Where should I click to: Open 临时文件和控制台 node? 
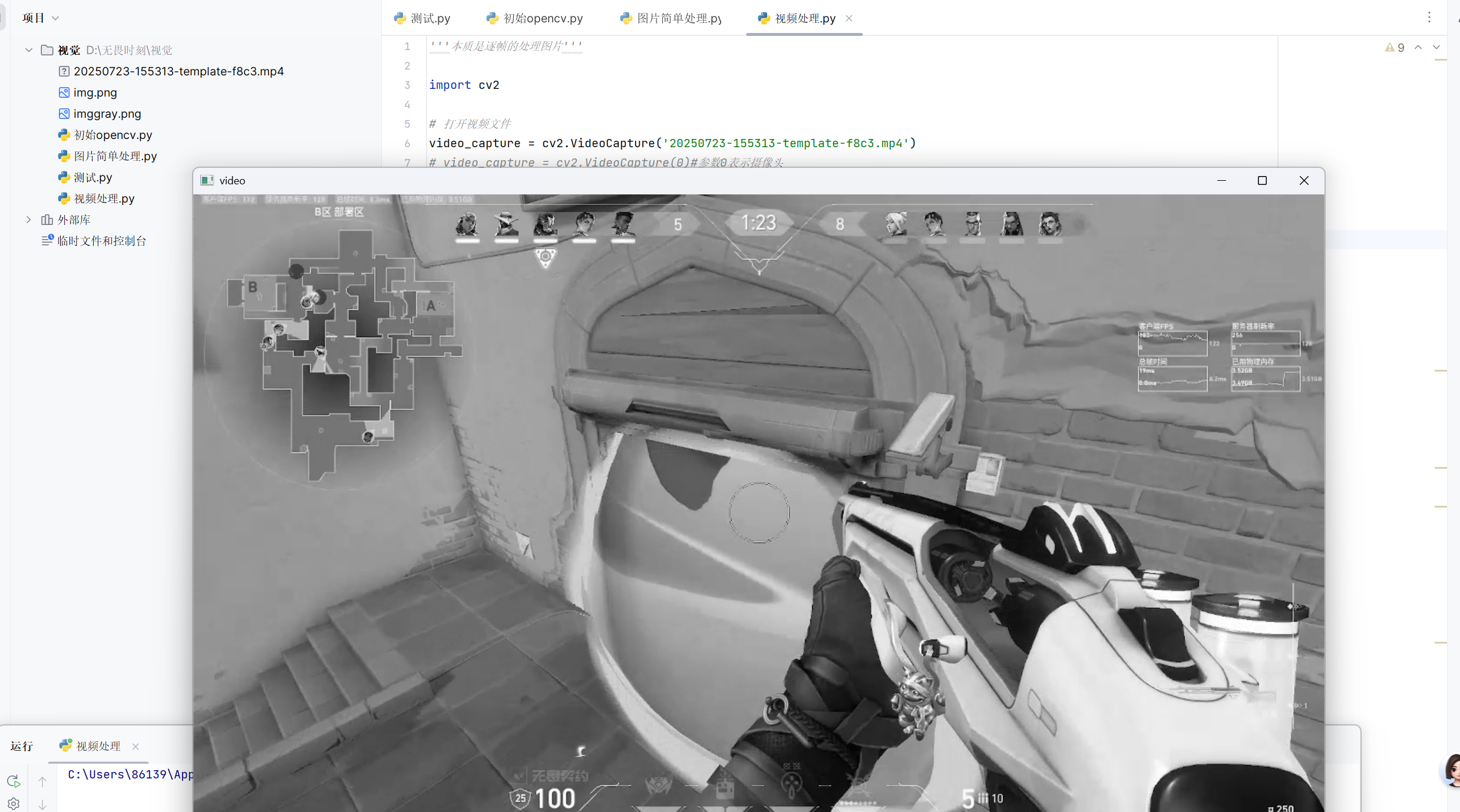[101, 241]
